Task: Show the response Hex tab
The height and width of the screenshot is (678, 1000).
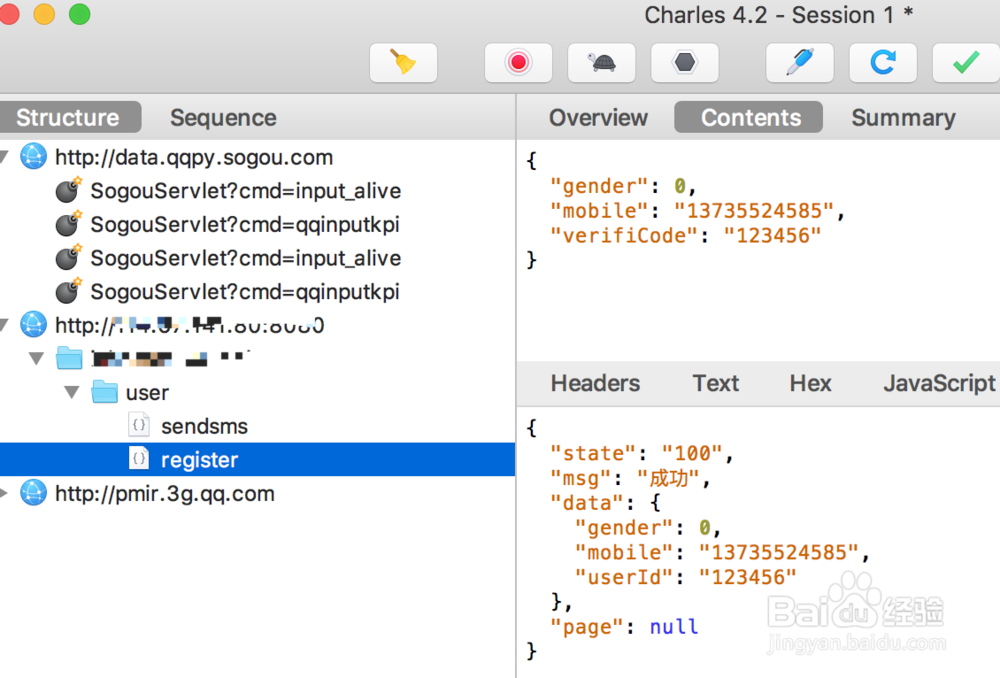Action: (810, 383)
